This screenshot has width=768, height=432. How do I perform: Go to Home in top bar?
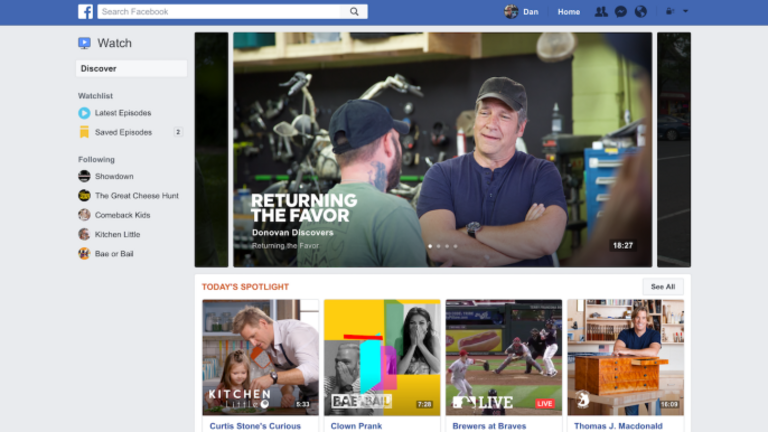(568, 12)
